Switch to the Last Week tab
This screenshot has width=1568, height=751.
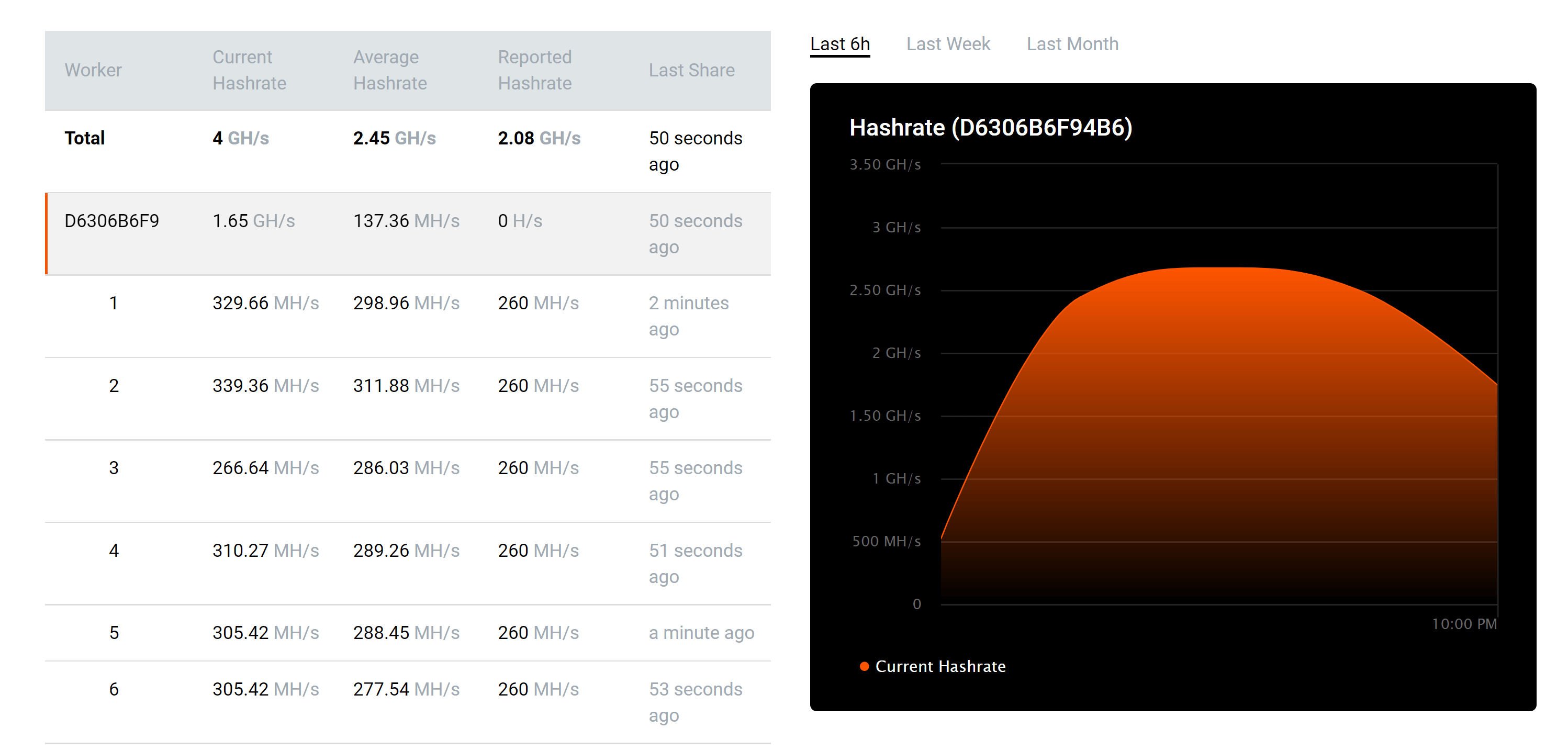tap(947, 43)
